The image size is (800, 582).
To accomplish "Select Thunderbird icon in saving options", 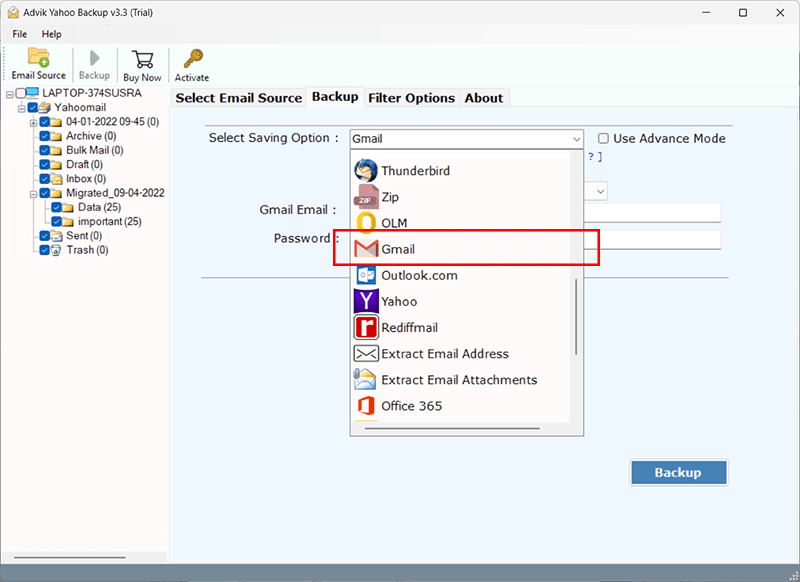I will [366, 170].
